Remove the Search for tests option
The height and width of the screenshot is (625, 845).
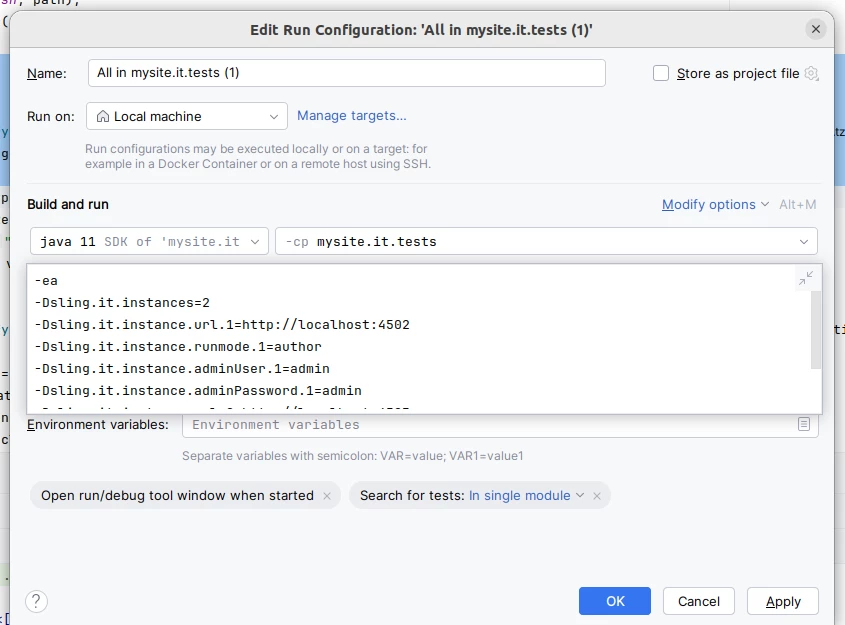coord(597,496)
